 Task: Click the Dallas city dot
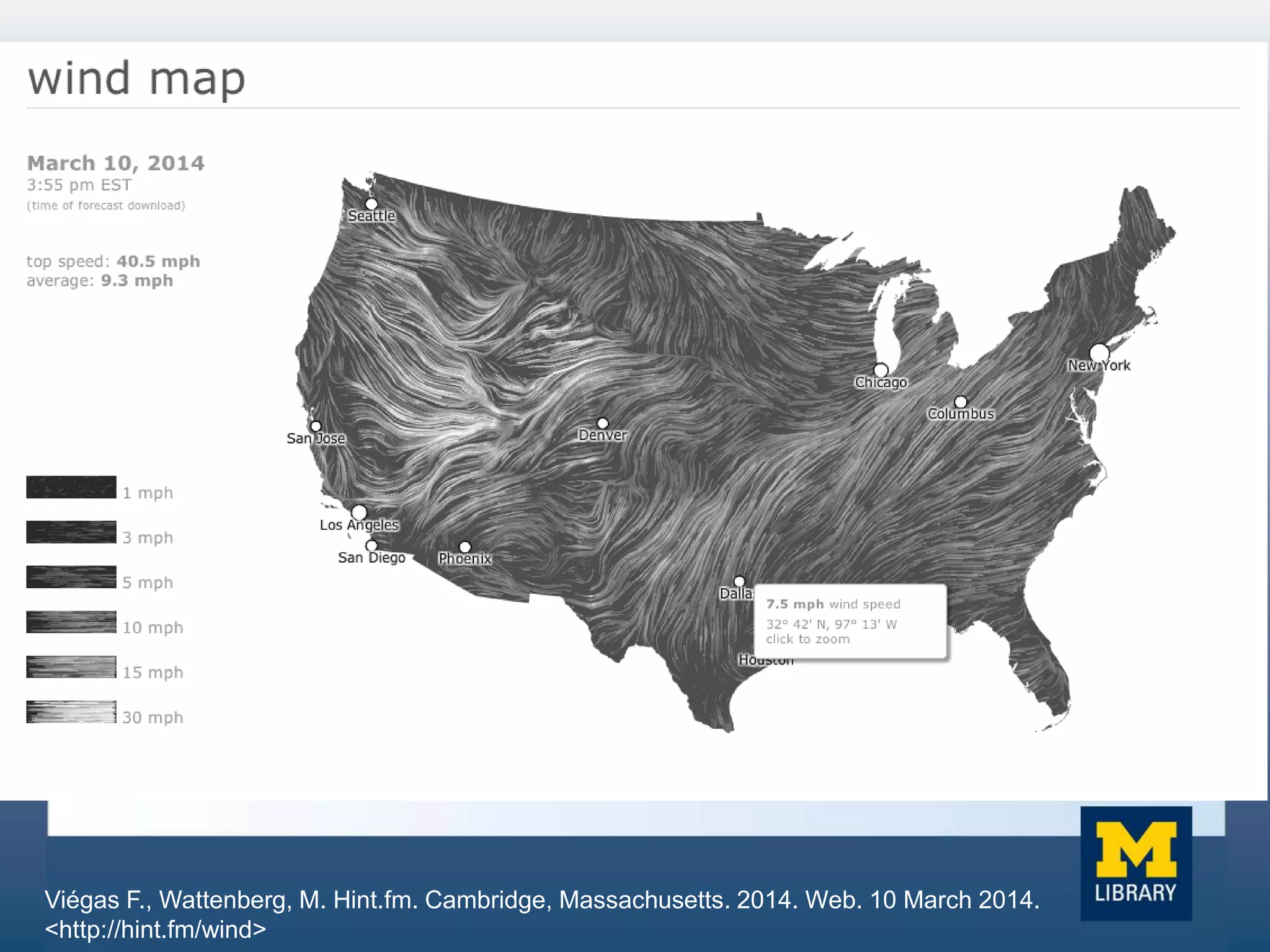click(x=739, y=581)
